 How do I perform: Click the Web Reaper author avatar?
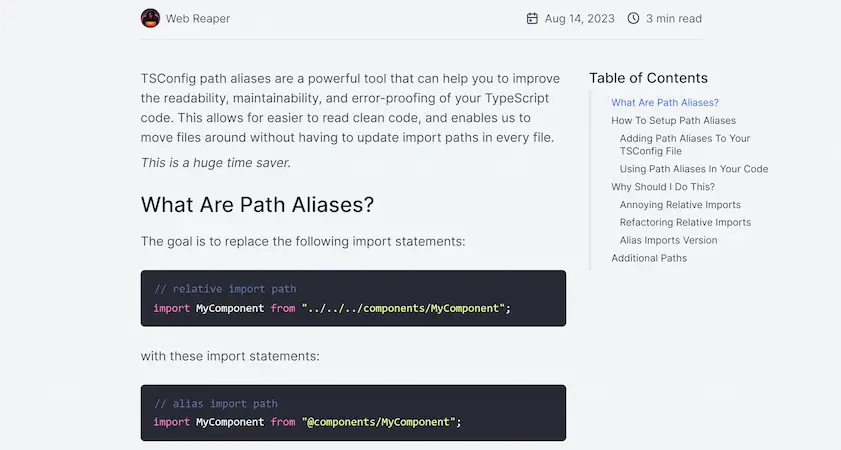coord(150,18)
